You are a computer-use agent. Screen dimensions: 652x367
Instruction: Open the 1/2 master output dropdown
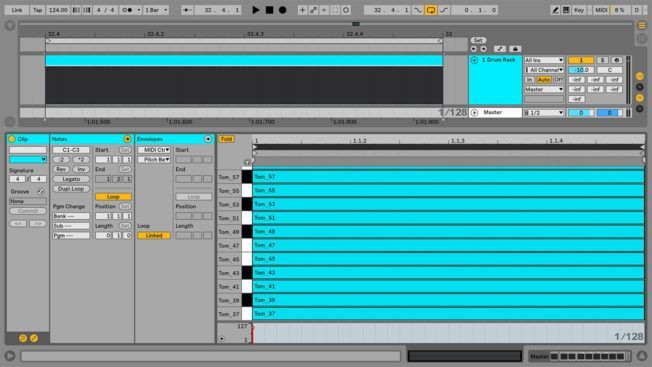pyautogui.click(x=544, y=113)
